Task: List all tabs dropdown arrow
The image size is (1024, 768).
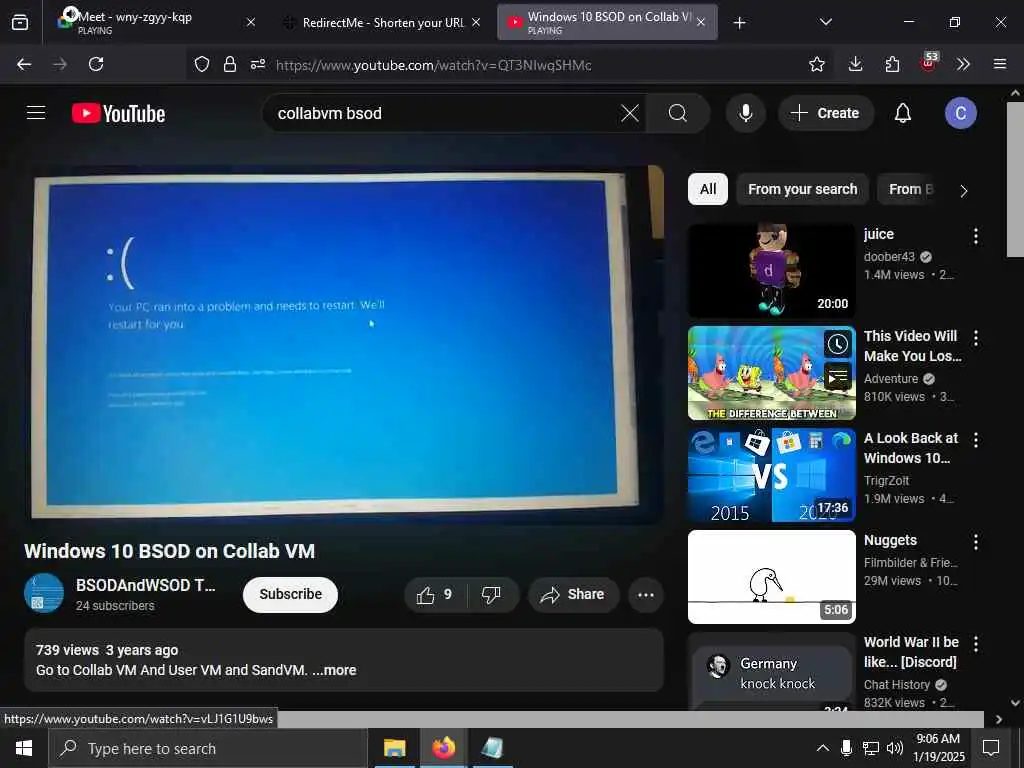Action: (x=825, y=22)
